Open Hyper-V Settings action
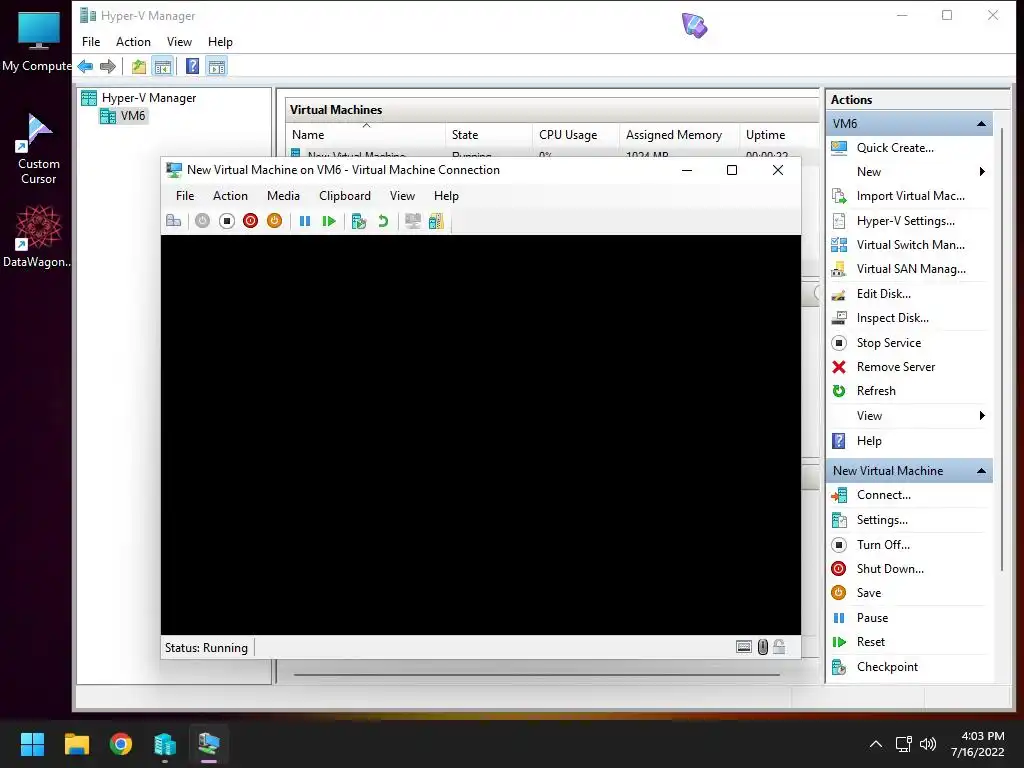The image size is (1024, 768). coord(908,221)
